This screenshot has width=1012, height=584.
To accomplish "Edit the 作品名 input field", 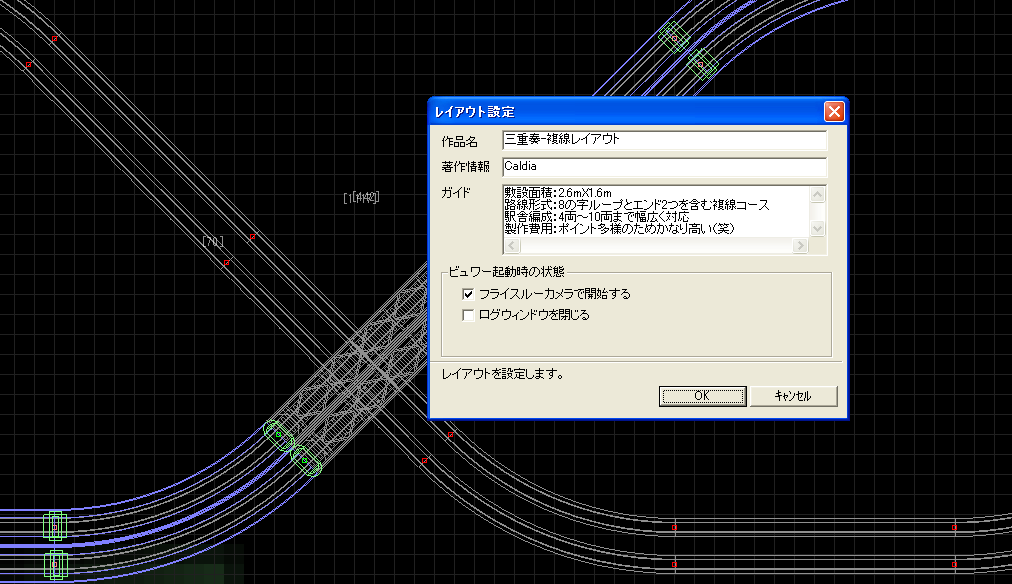I will [664, 140].
